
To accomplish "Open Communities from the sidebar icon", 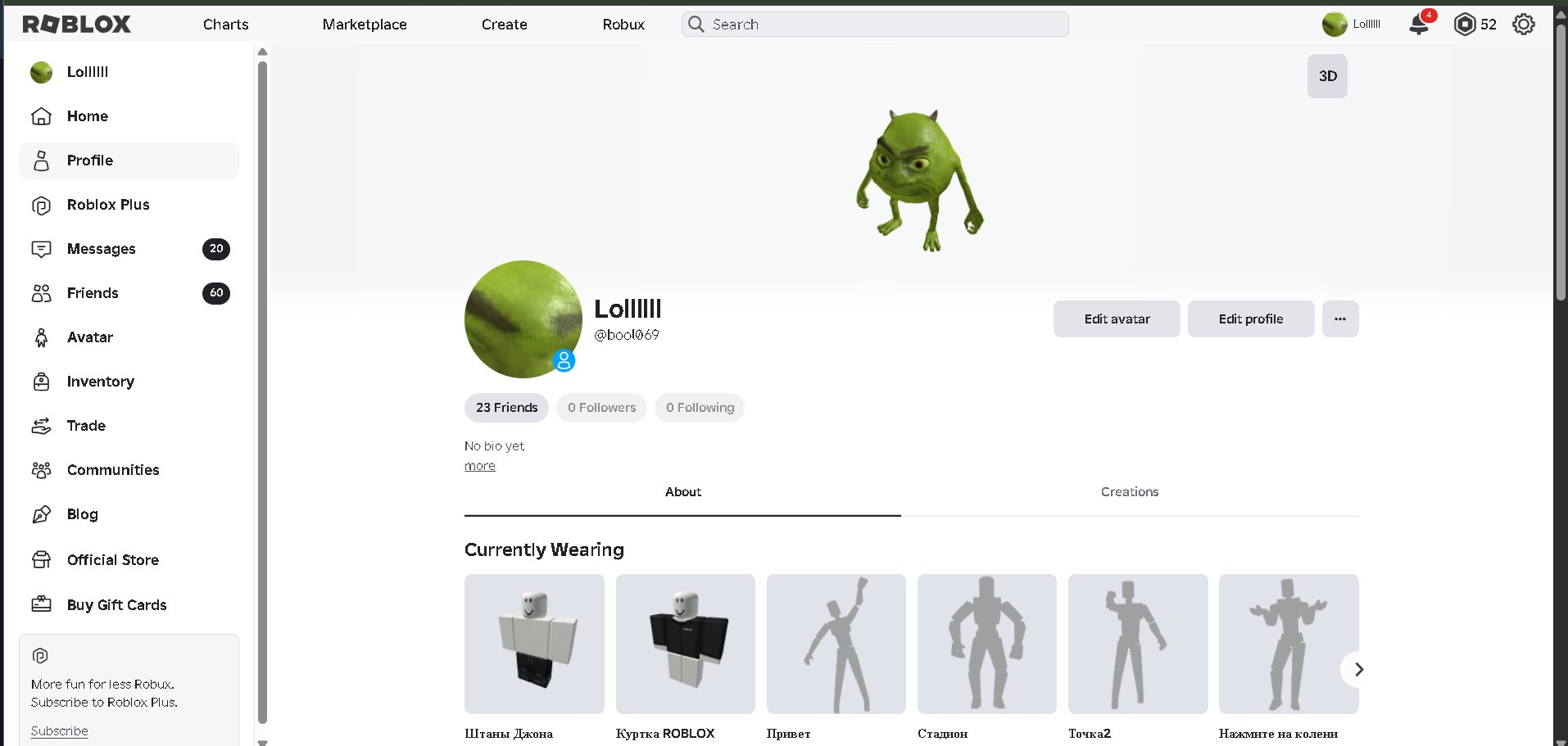I will [x=41, y=470].
